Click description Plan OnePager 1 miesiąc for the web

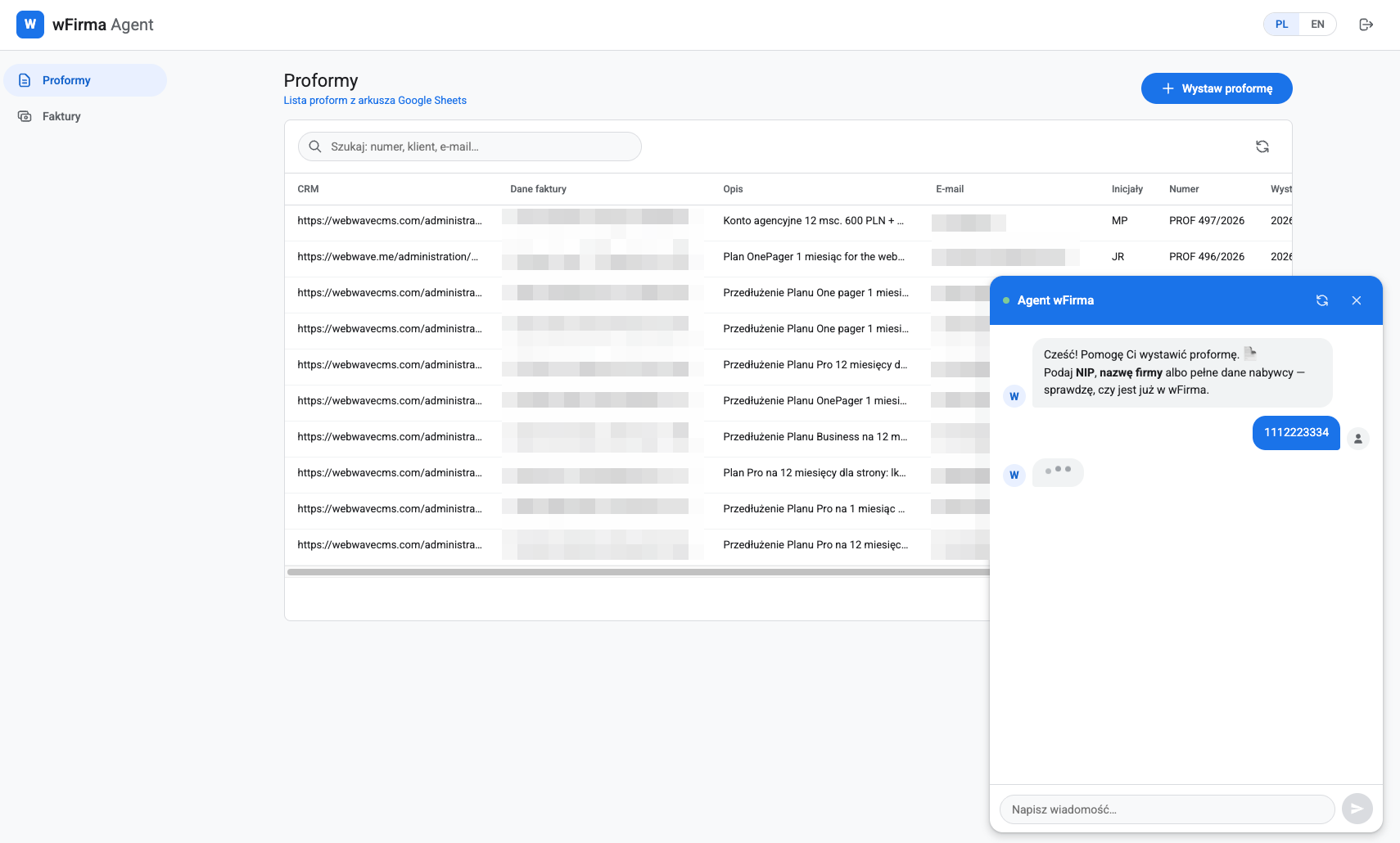click(814, 257)
